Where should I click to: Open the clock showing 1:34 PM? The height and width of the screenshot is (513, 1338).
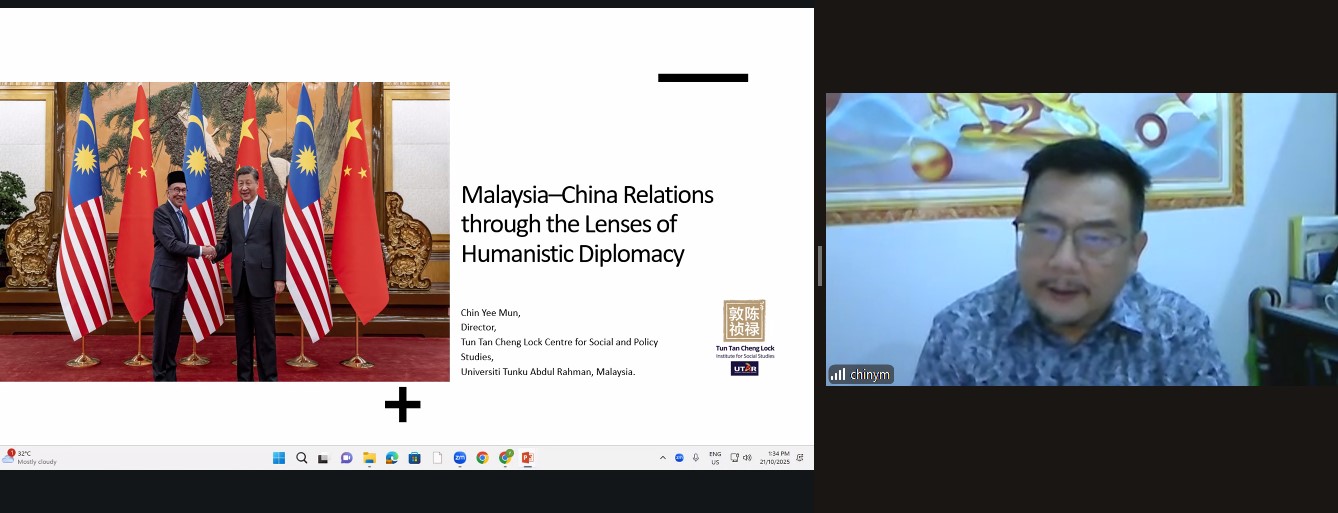point(777,458)
